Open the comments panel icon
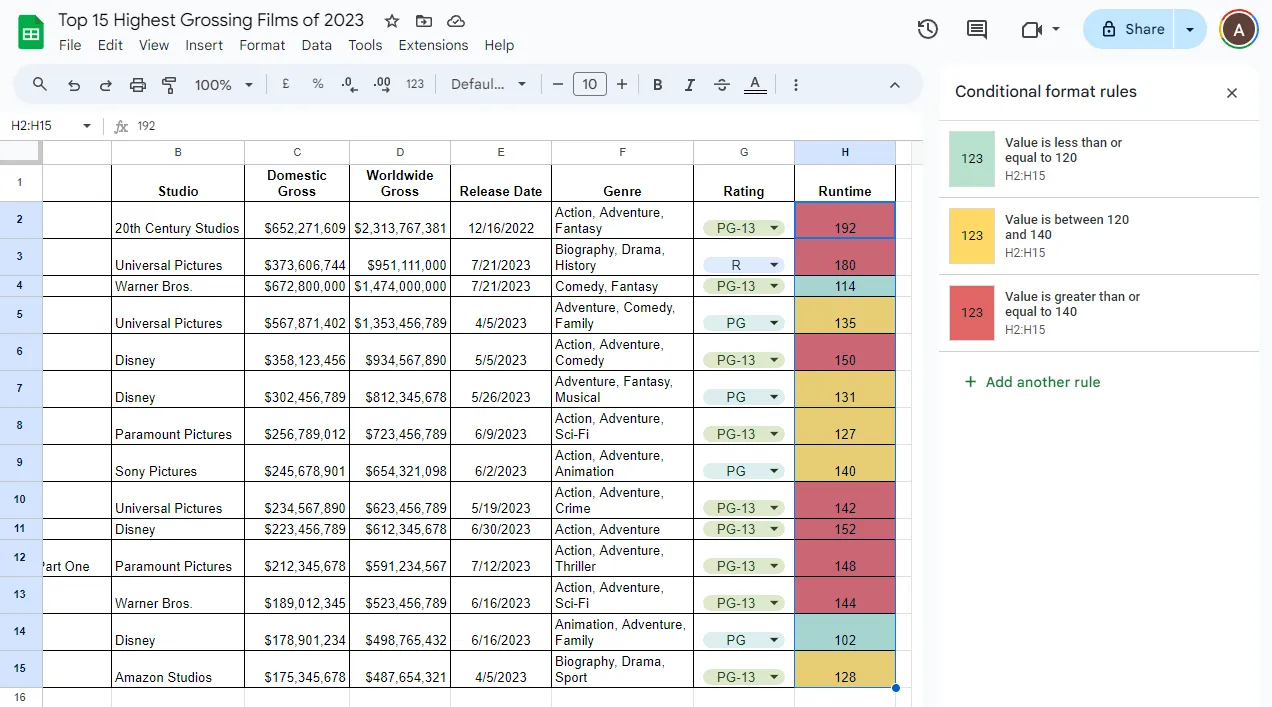The image size is (1272, 707). point(977,29)
